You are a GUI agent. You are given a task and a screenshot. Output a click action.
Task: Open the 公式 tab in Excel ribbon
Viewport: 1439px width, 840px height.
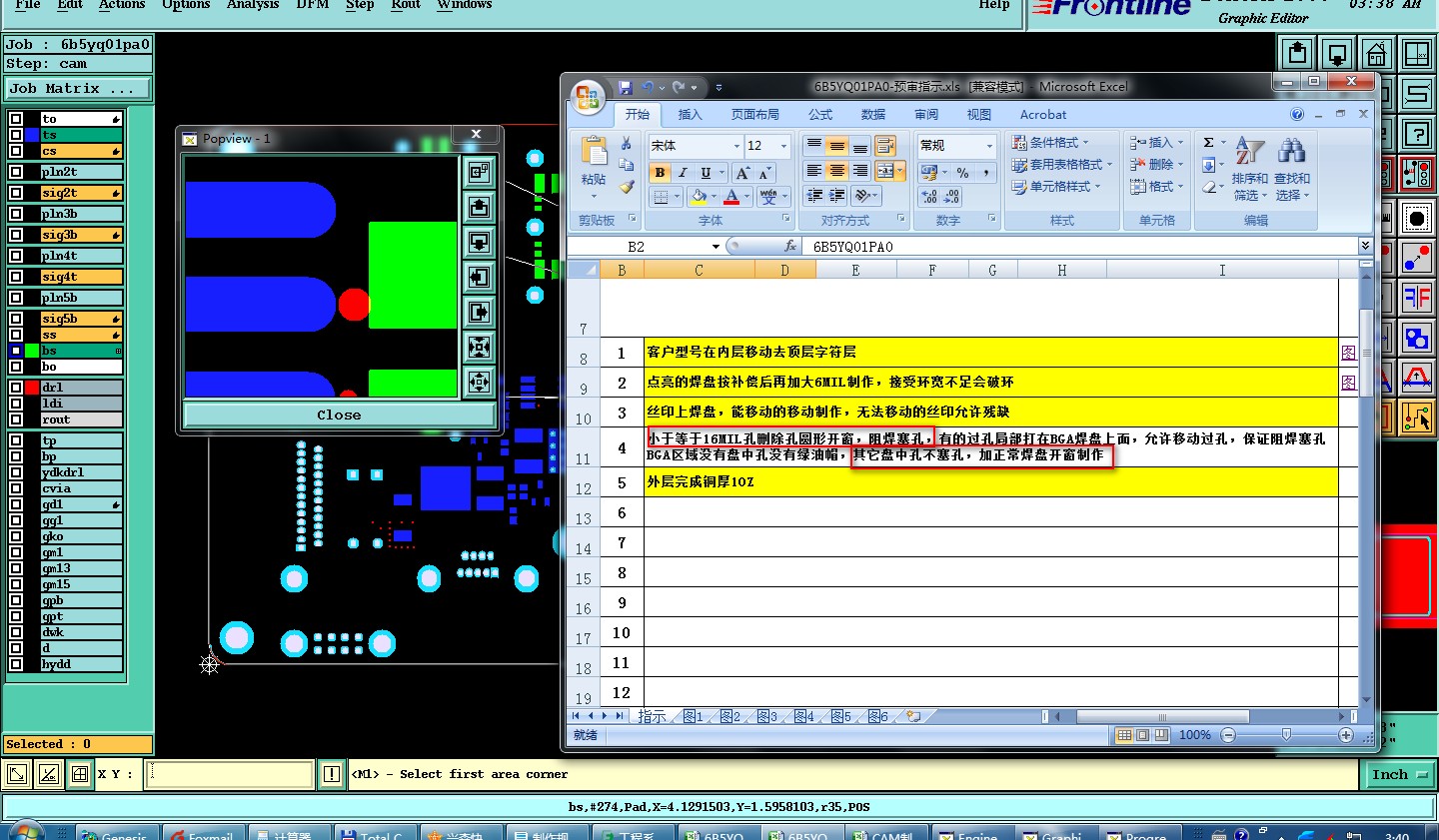(x=820, y=115)
